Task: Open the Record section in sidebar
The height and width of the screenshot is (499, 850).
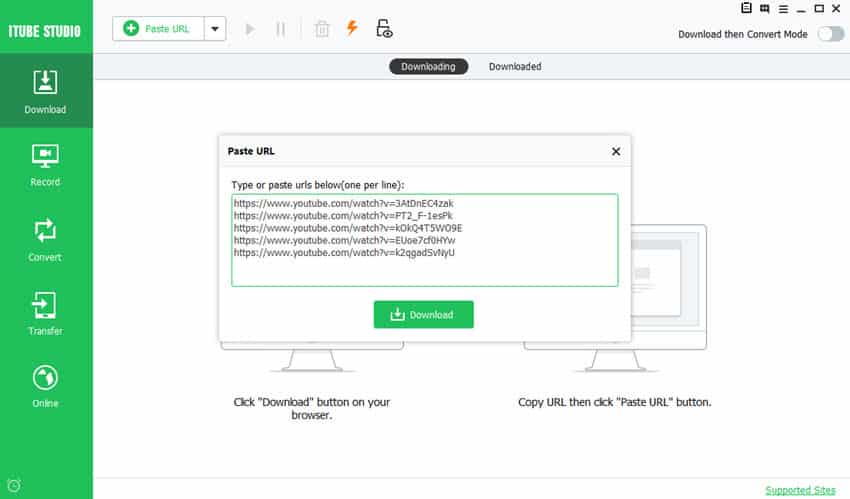Action: point(46,165)
